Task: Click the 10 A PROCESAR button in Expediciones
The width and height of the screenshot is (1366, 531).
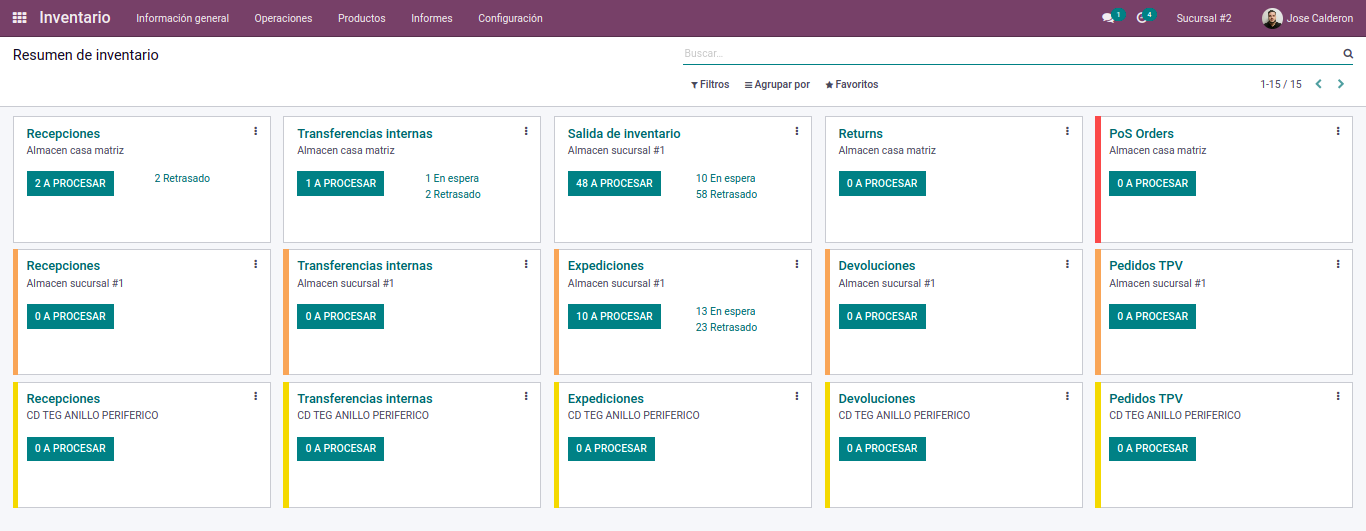Action: (614, 316)
